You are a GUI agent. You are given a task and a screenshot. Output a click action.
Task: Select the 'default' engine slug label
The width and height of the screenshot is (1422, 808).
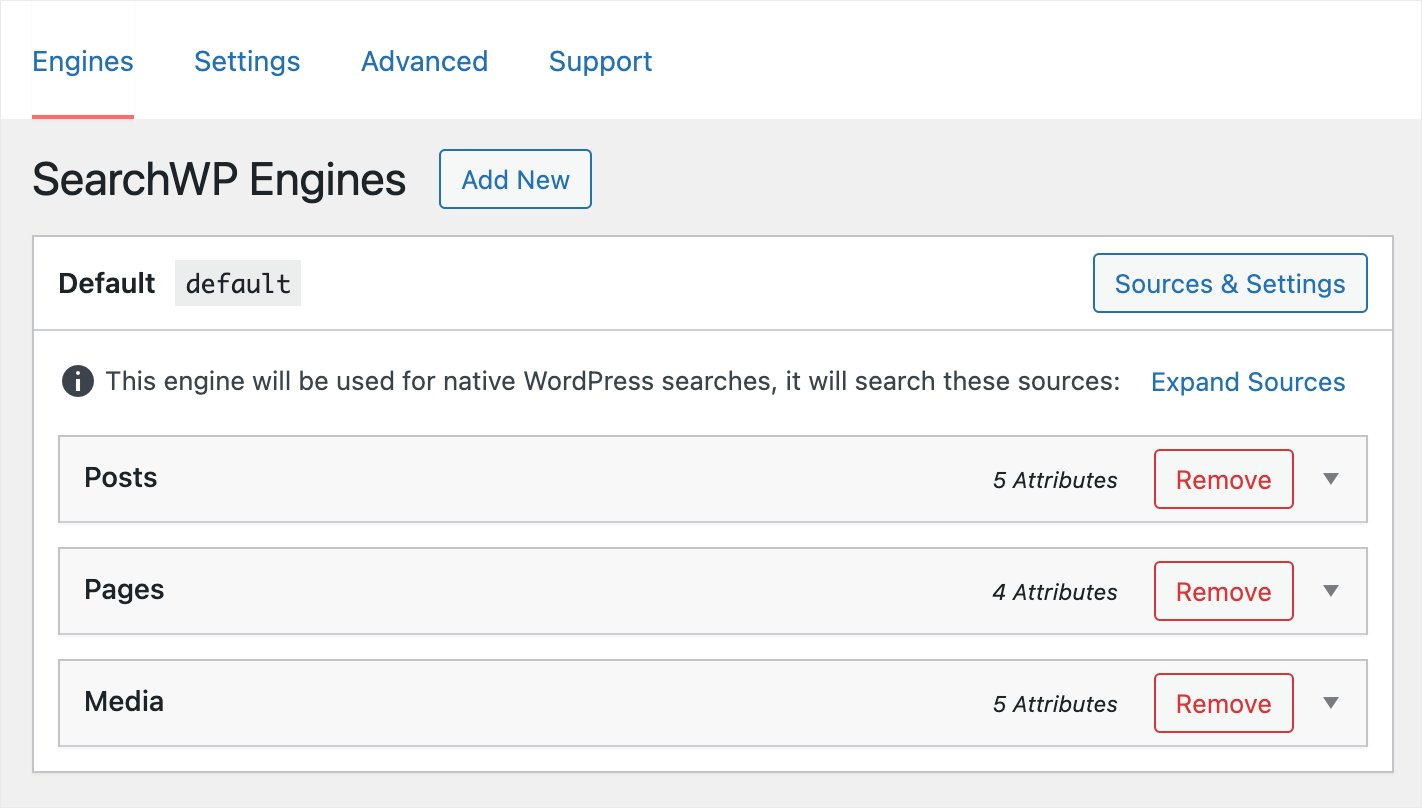238,283
